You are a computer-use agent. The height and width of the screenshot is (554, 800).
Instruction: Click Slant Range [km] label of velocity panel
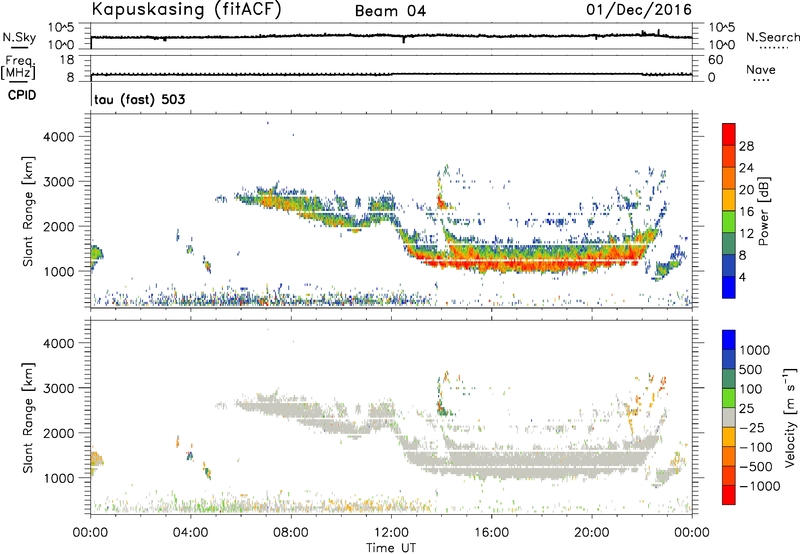pyautogui.click(x=28, y=418)
